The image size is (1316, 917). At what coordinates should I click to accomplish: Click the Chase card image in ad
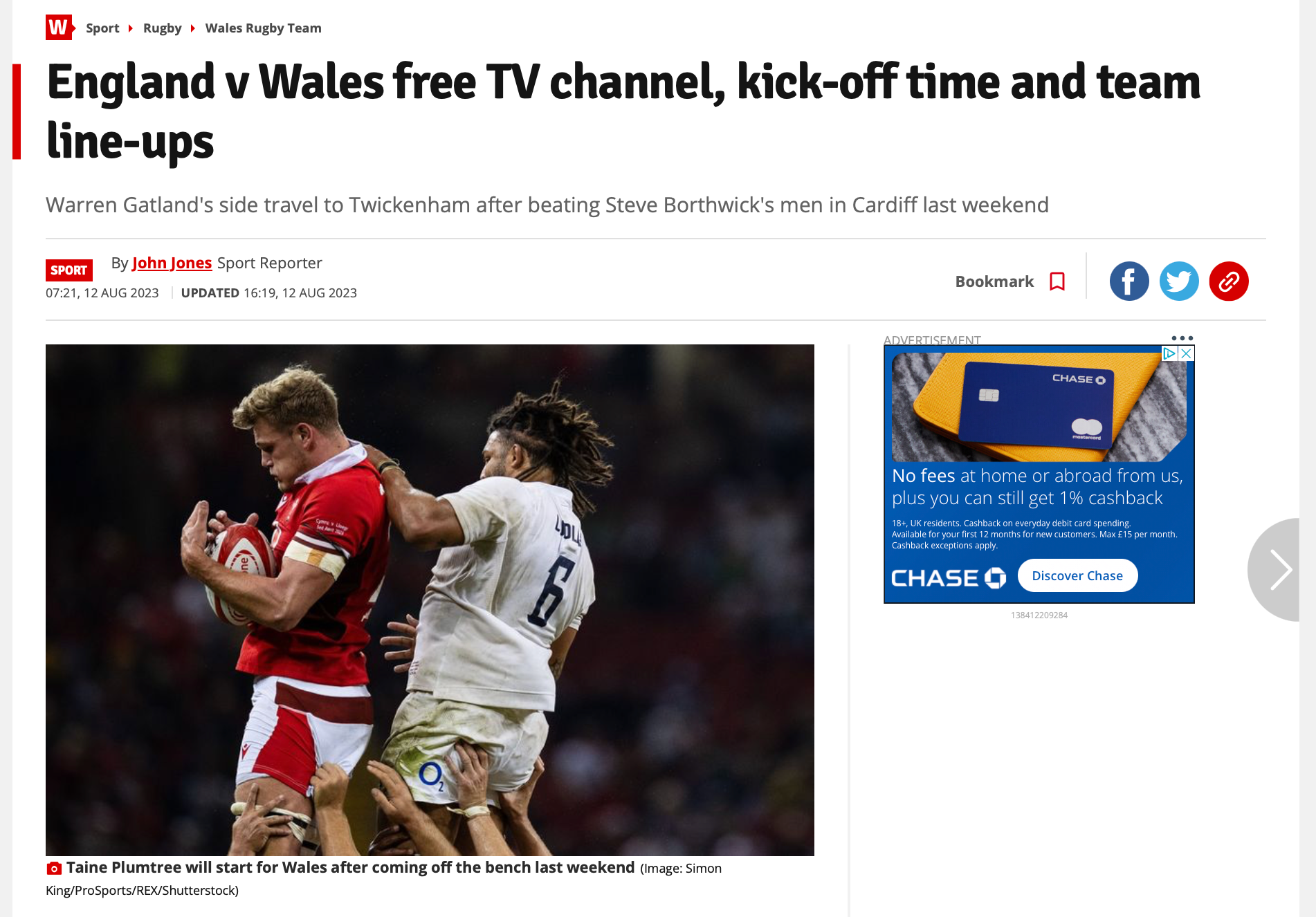pos(1039,407)
